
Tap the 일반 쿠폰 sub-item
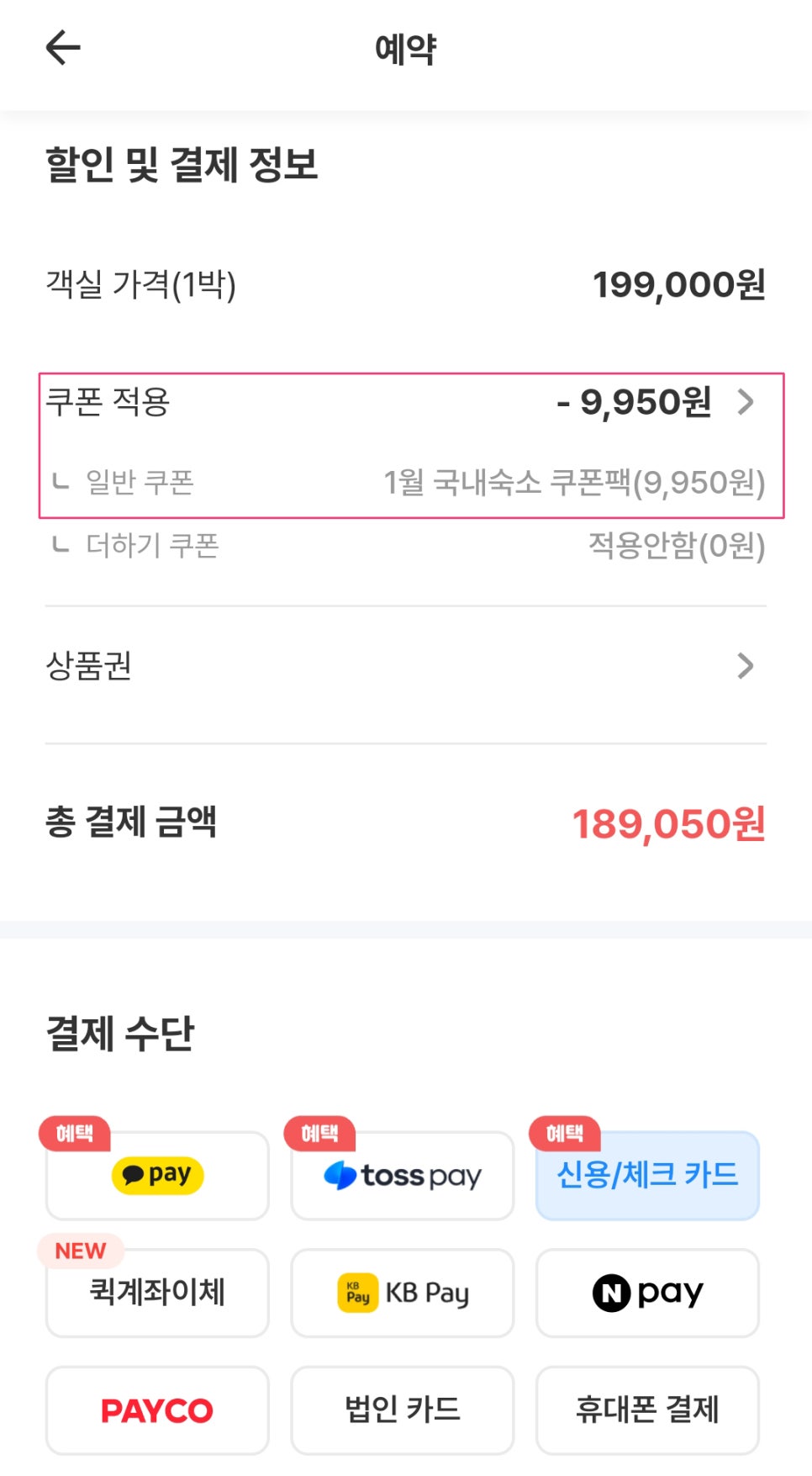point(140,483)
